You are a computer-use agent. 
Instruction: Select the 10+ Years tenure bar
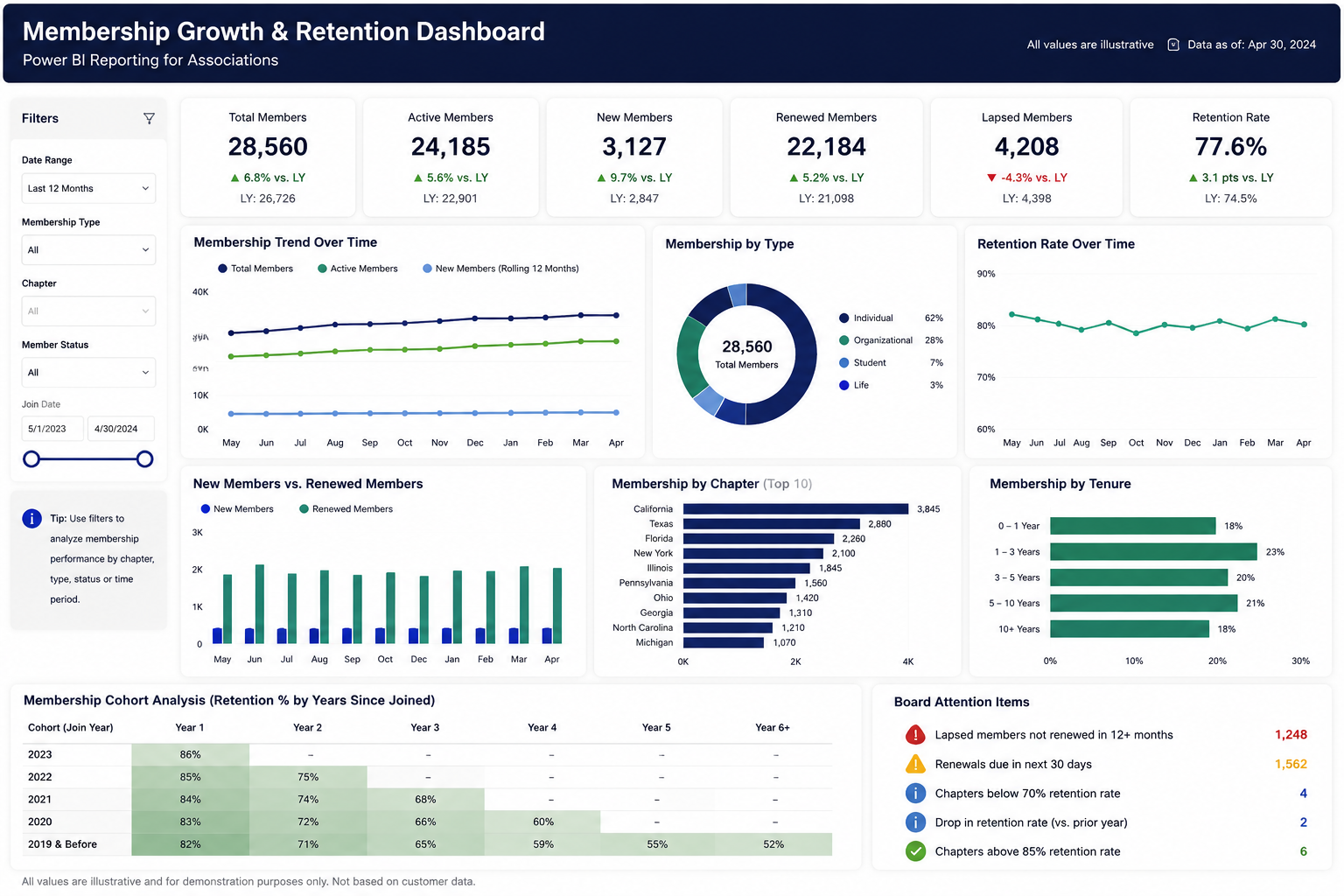coord(1130,629)
